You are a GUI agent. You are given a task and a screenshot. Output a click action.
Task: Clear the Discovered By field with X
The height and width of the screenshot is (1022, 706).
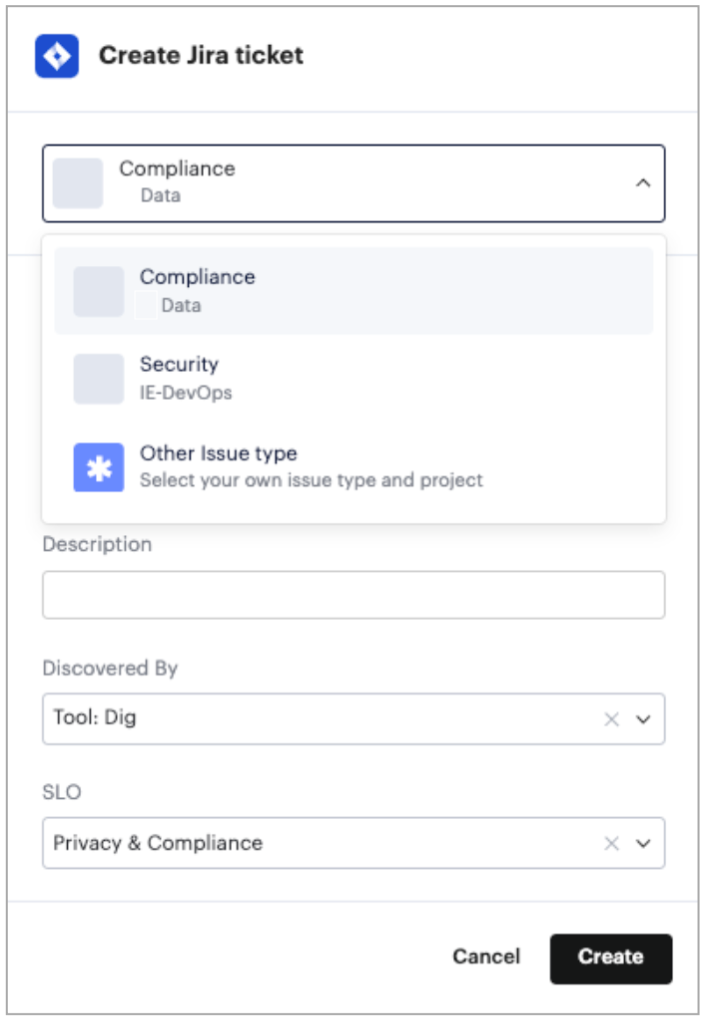611,719
